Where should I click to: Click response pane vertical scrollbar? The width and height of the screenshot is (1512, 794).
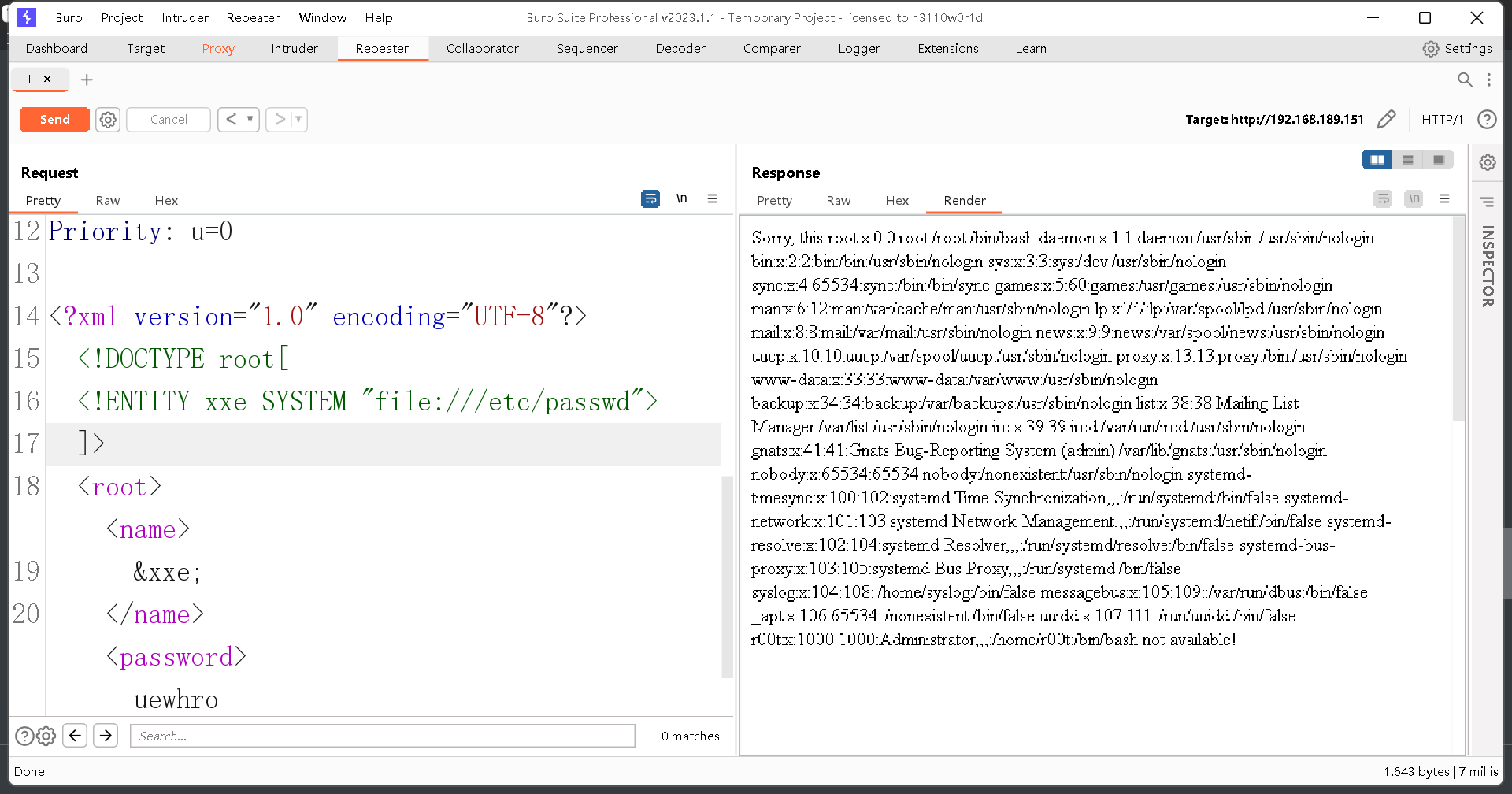(1458, 317)
